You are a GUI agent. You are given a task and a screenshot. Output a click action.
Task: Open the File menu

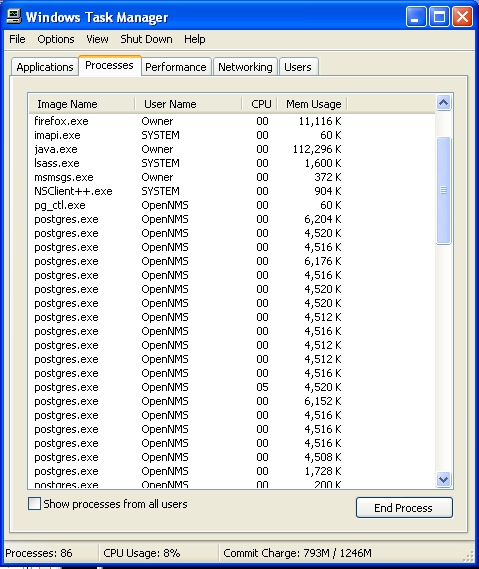point(17,39)
